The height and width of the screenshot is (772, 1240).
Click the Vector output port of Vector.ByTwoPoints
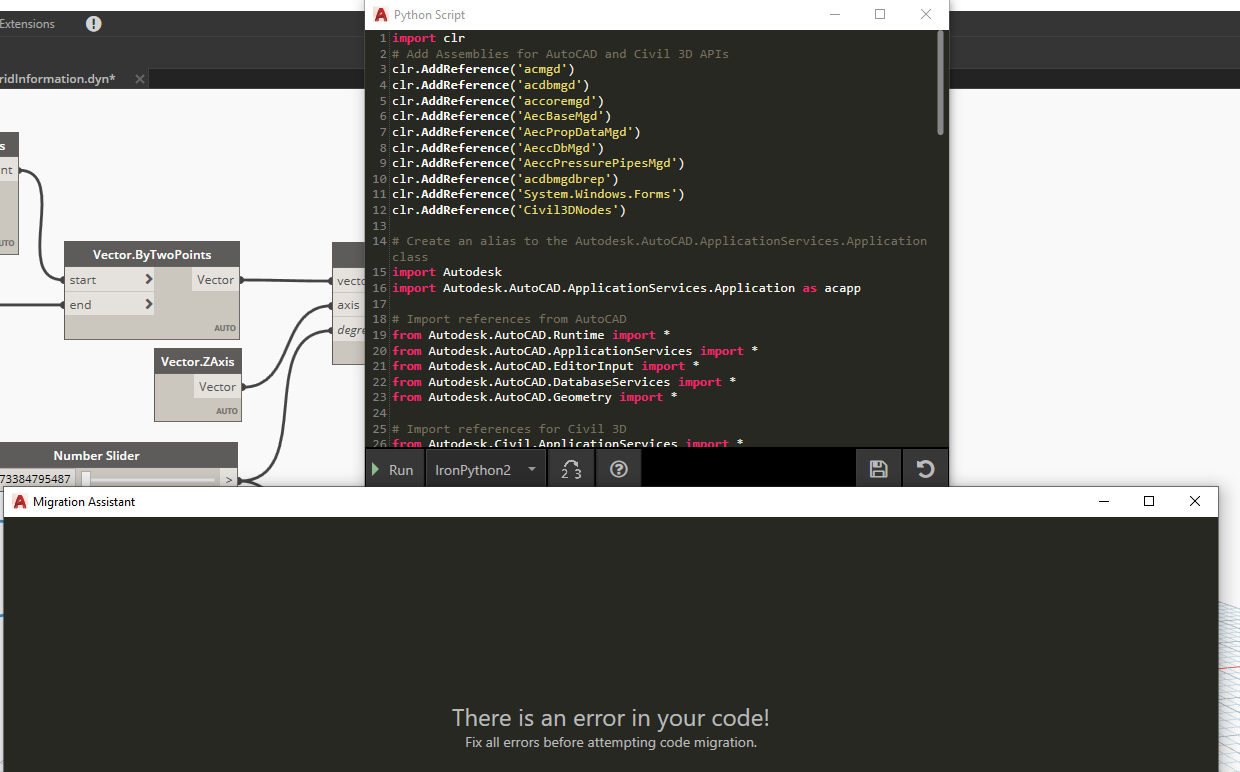click(216, 280)
